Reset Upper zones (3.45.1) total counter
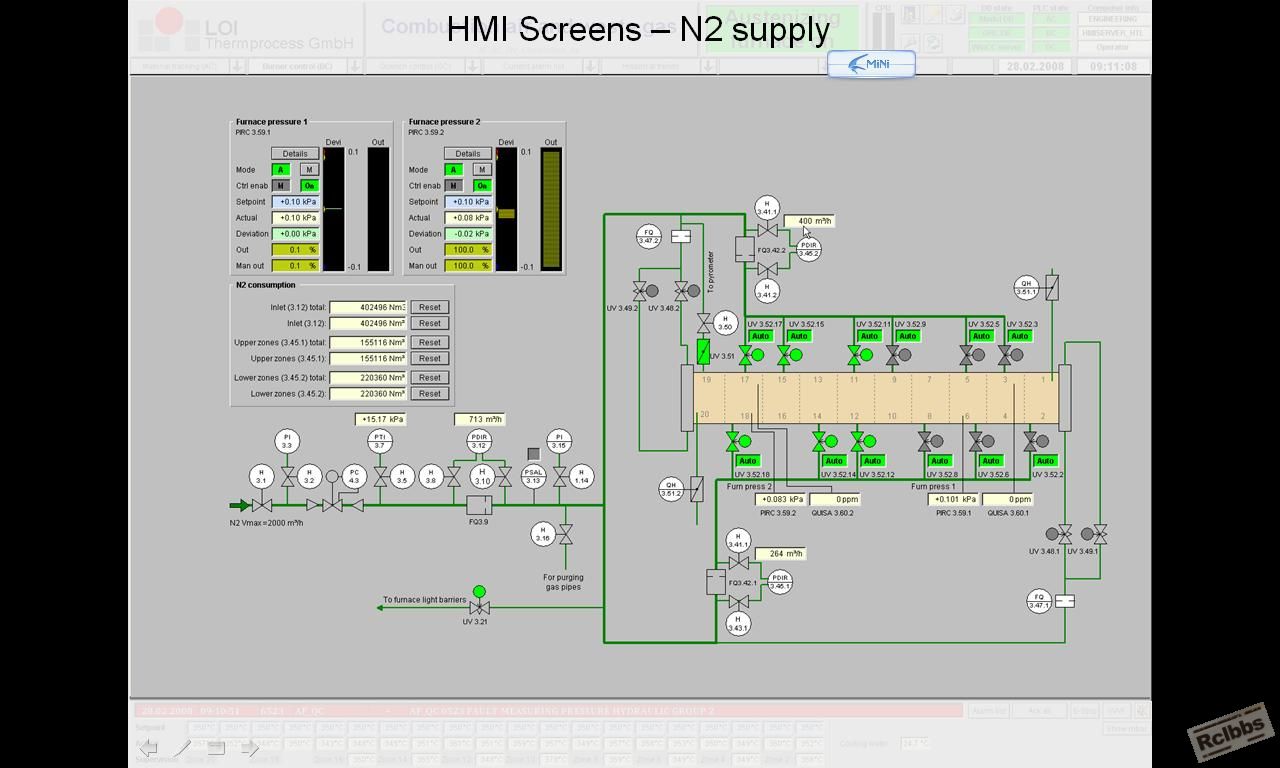This screenshot has width=1280, height=768. [430, 343]
